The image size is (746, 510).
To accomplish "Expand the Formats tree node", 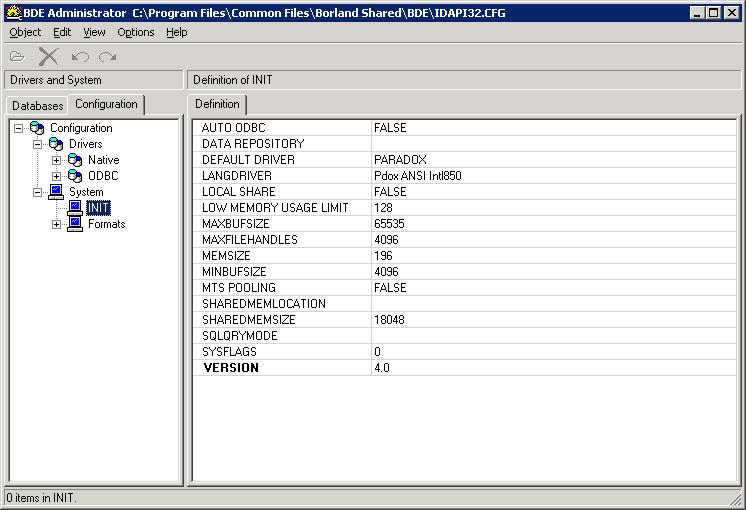I will (x=56, y=224).
